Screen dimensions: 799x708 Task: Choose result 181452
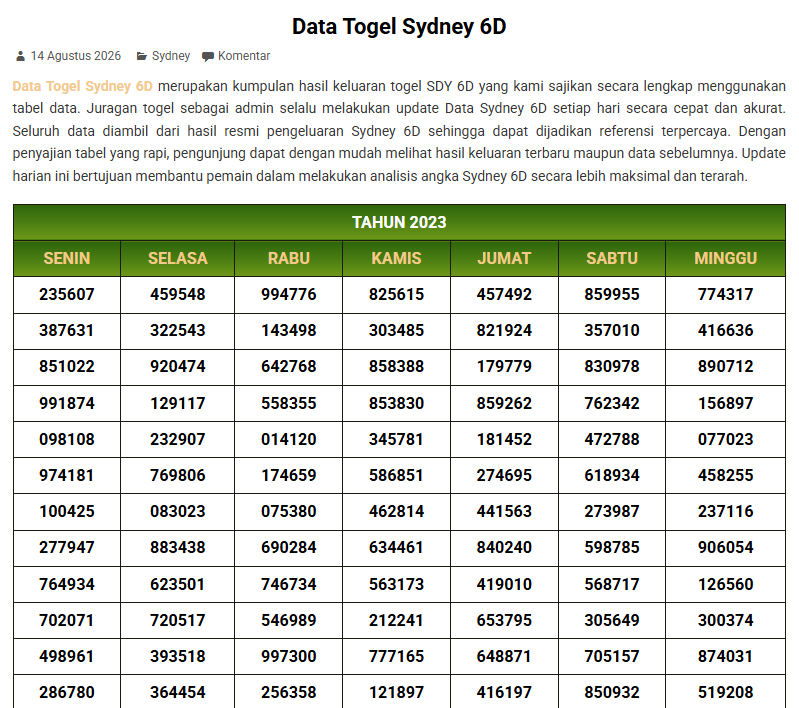pos(504,440)
